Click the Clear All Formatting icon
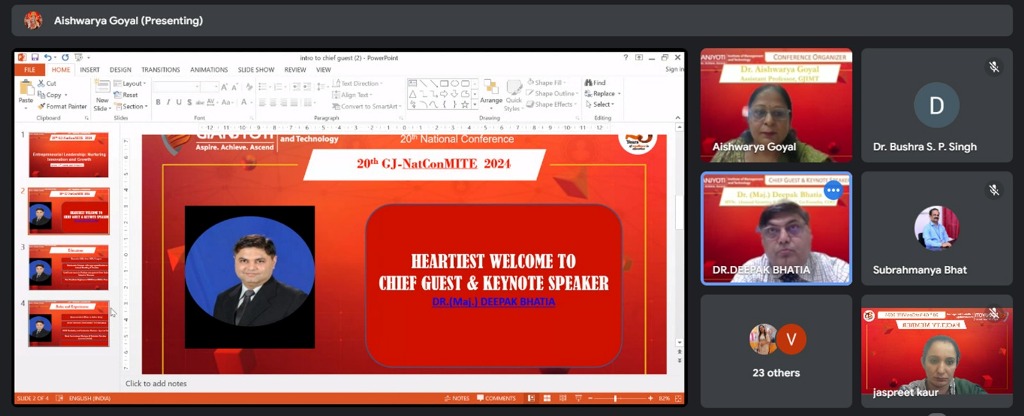The image size is (1024, 416). pyautogui.click(x=249, y=87)
